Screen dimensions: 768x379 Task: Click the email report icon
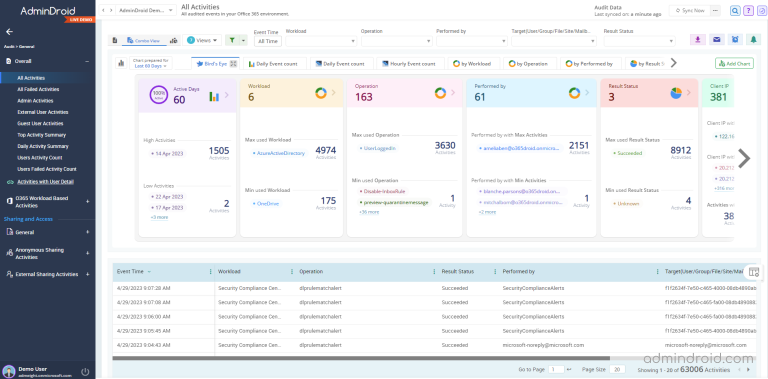(x=717, y=40)
